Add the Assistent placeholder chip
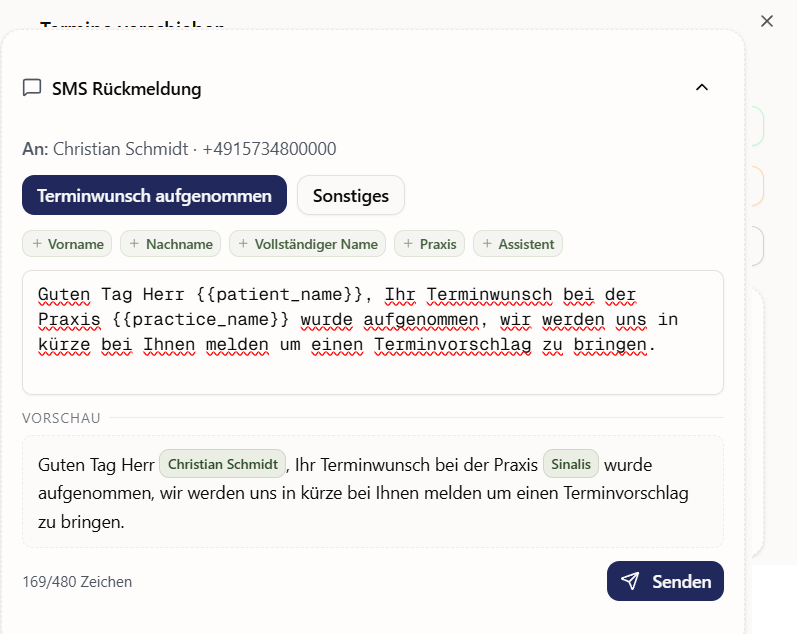 point(517,244)
